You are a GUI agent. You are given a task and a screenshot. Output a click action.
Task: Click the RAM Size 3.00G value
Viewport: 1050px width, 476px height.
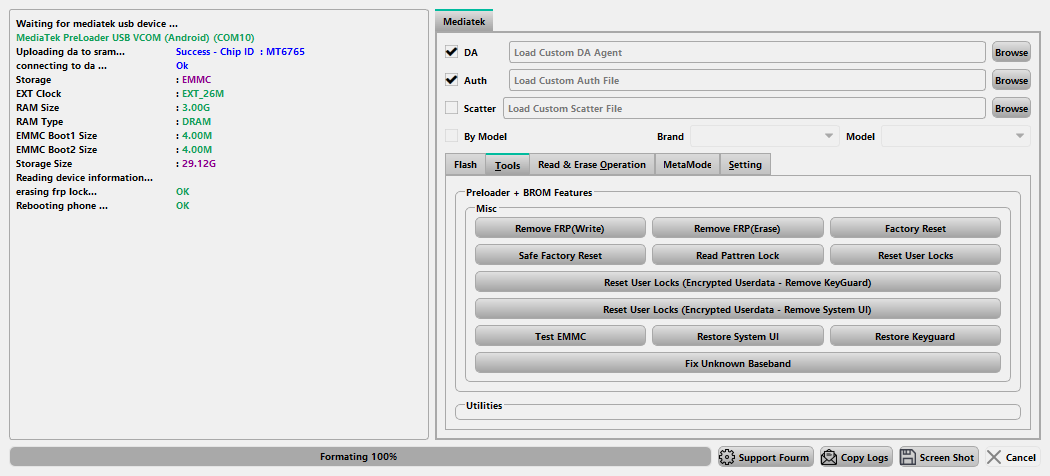[197, 107]
